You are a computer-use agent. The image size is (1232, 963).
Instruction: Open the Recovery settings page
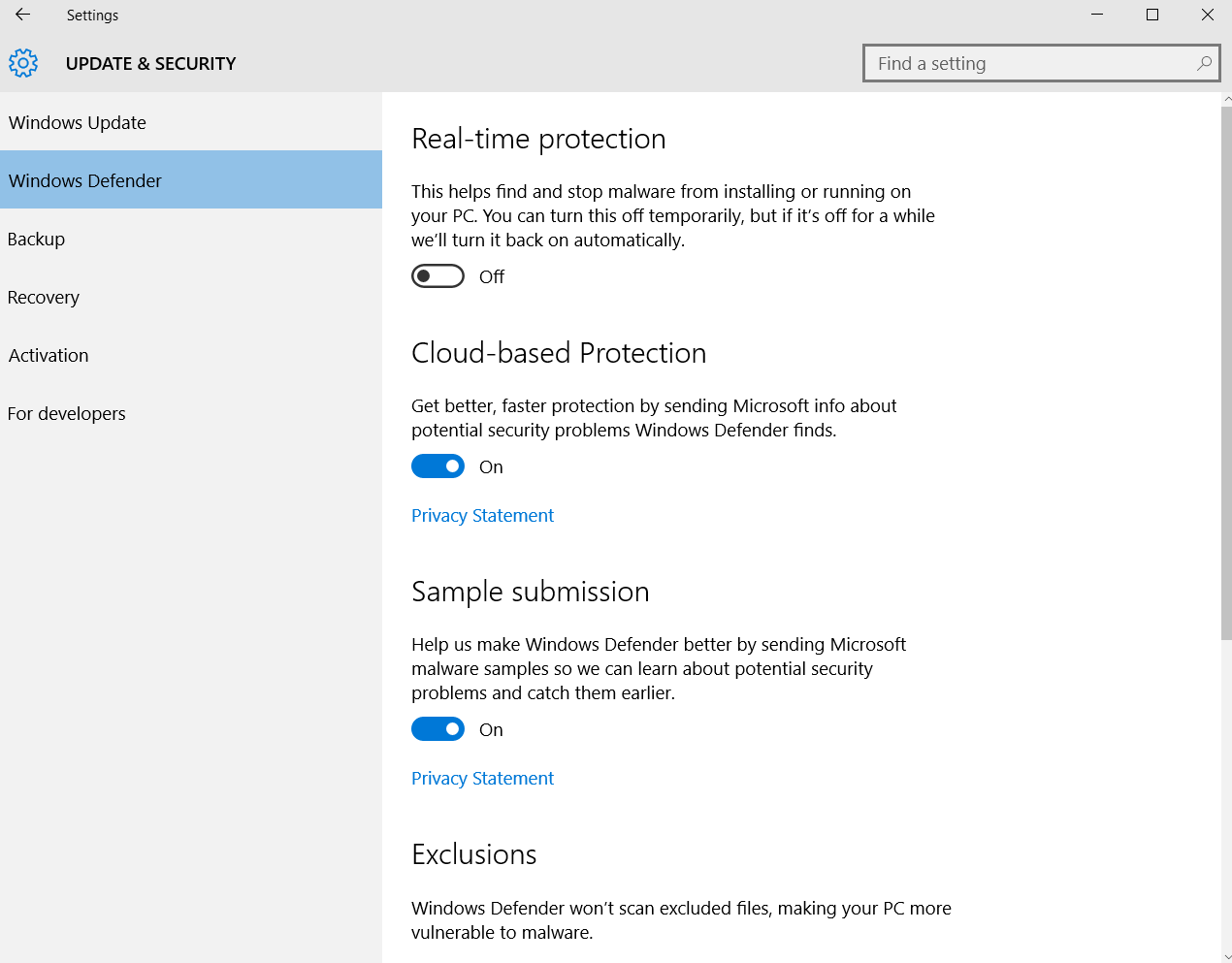coord(44,297)
